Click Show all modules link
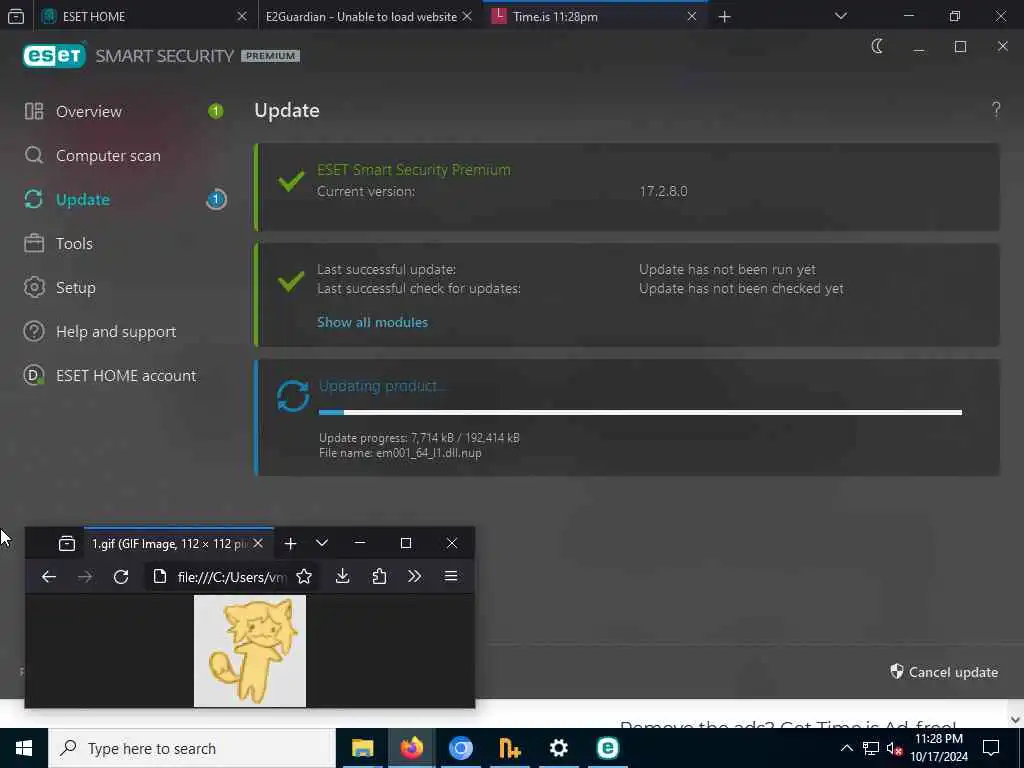This screenshot has width=1024, height=768. pyautogui.click(x=372, y=322)
